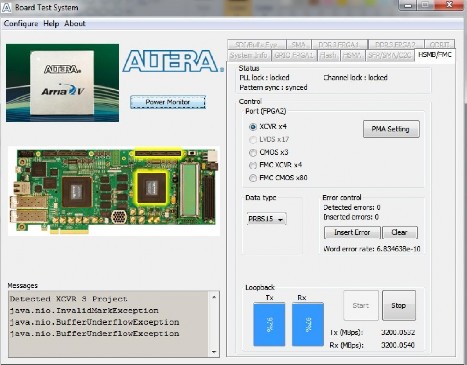Select the CMOS x3 radio button
The image size is (467, 365).
(253, 152)
